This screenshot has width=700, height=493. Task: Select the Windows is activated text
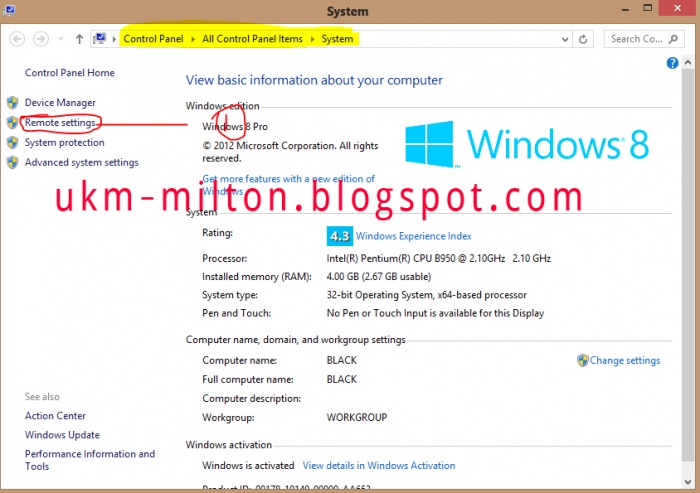pyautogui.click(x=248, y=465)
